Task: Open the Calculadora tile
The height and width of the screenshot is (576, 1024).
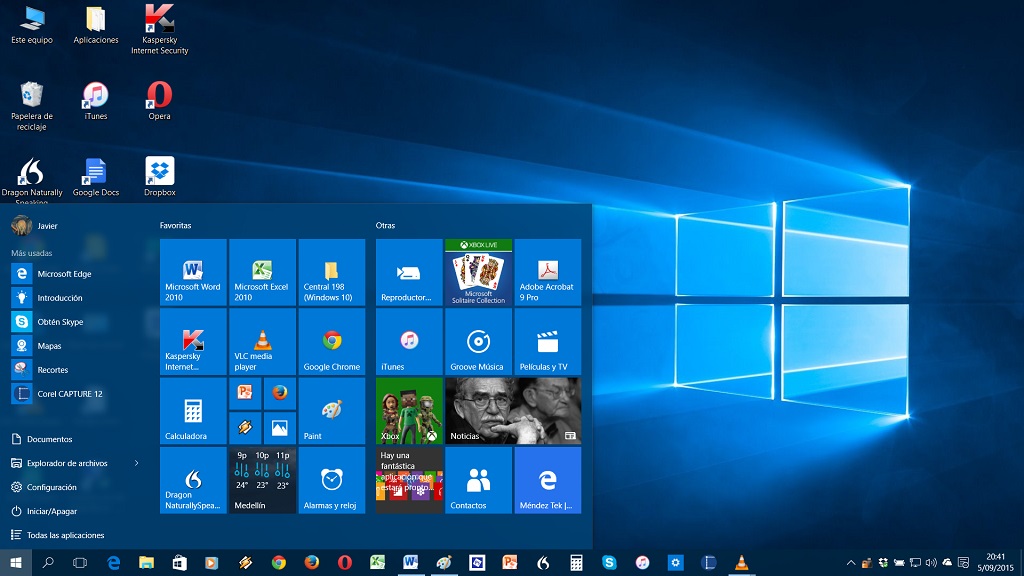Action: pos(193,410)
